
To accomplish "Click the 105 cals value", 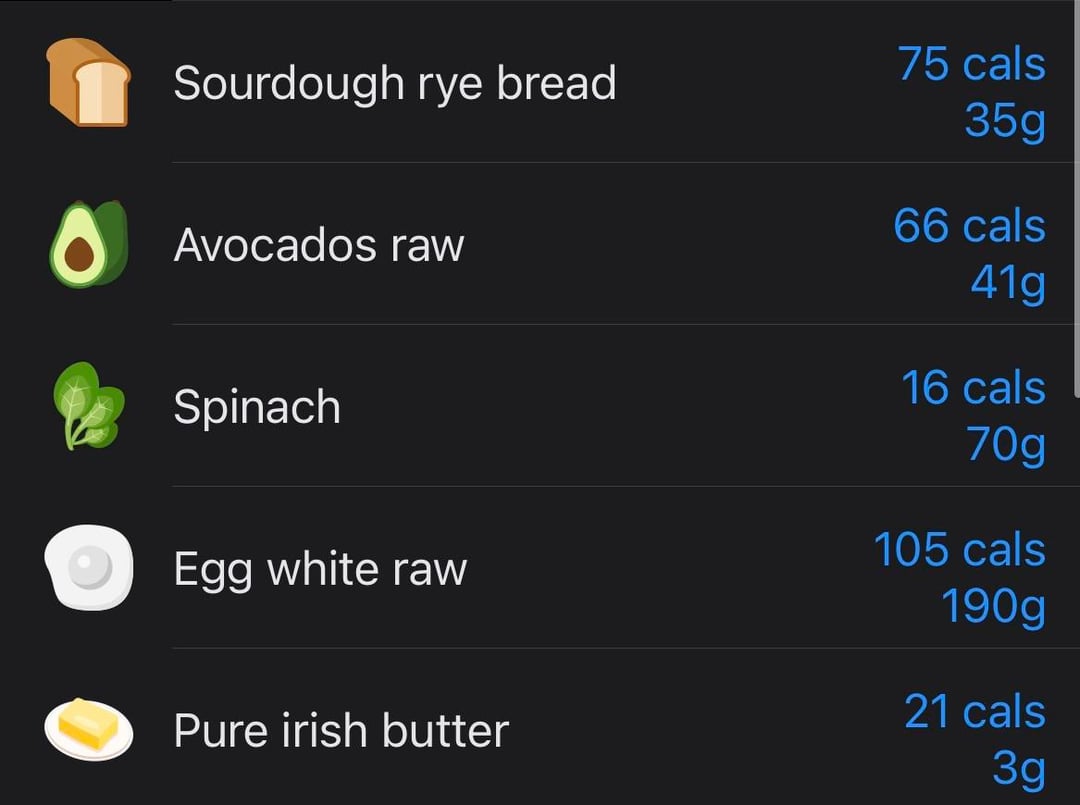I will point(959,550).
